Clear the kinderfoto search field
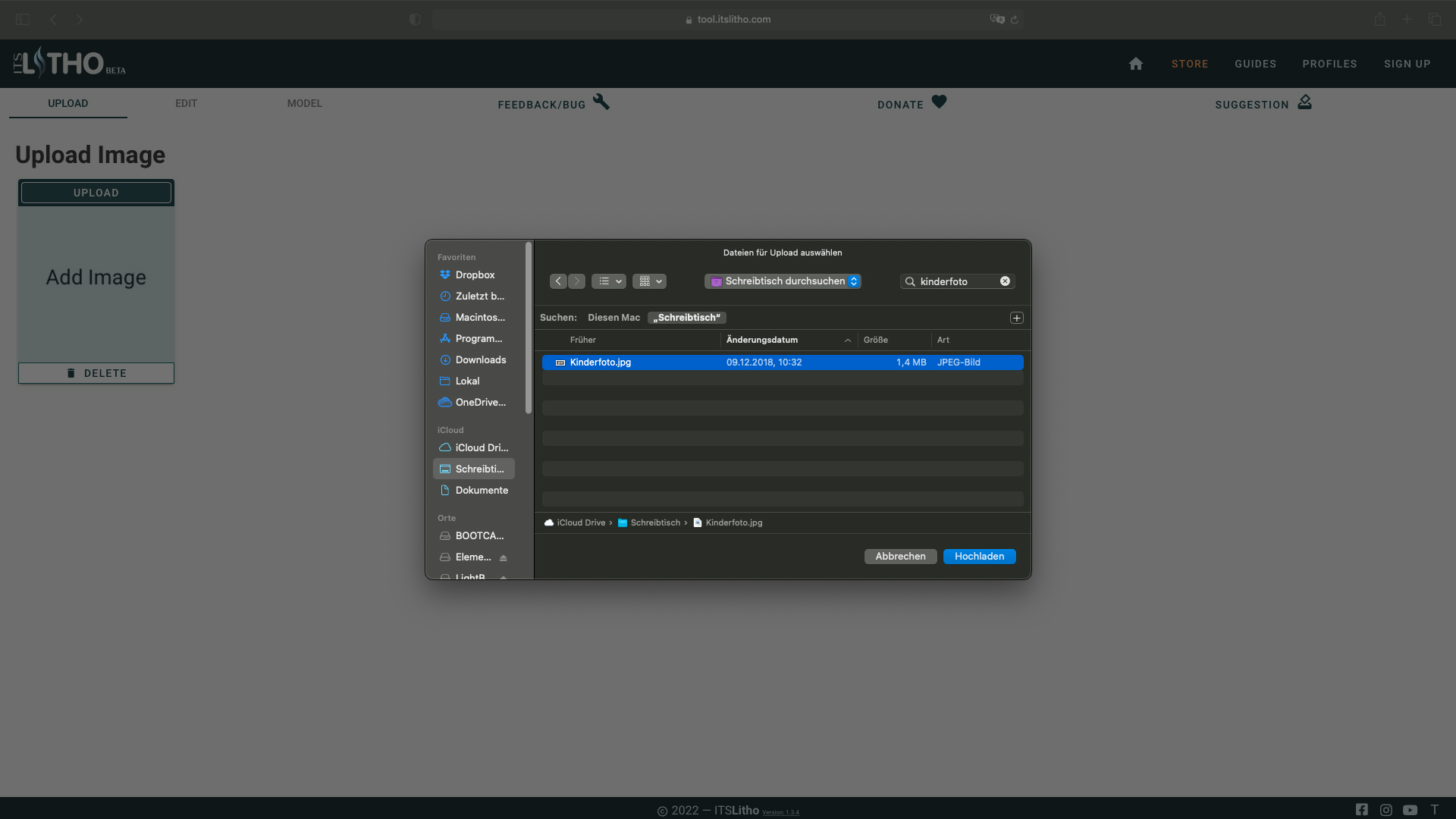Image resolution: width=1456 pixels, height=819 pixels. point(1005,281)
